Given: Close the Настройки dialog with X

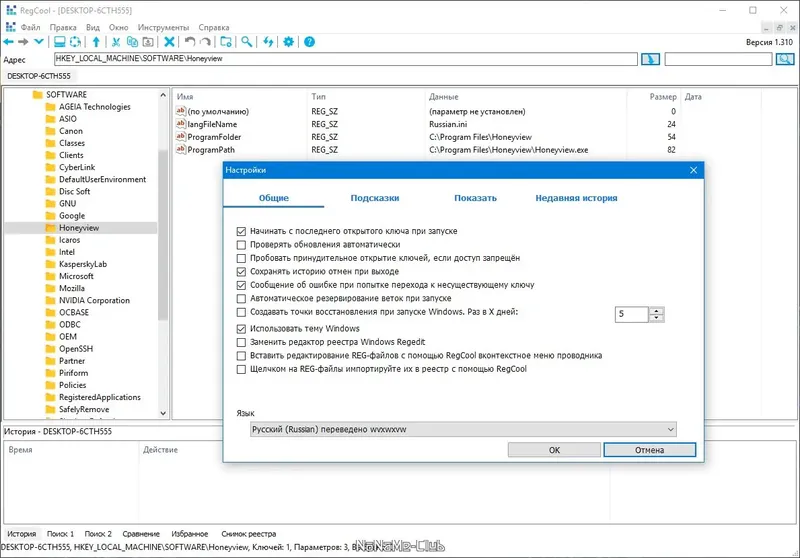Looking at the screenshot, I should [x=693, y=170].
